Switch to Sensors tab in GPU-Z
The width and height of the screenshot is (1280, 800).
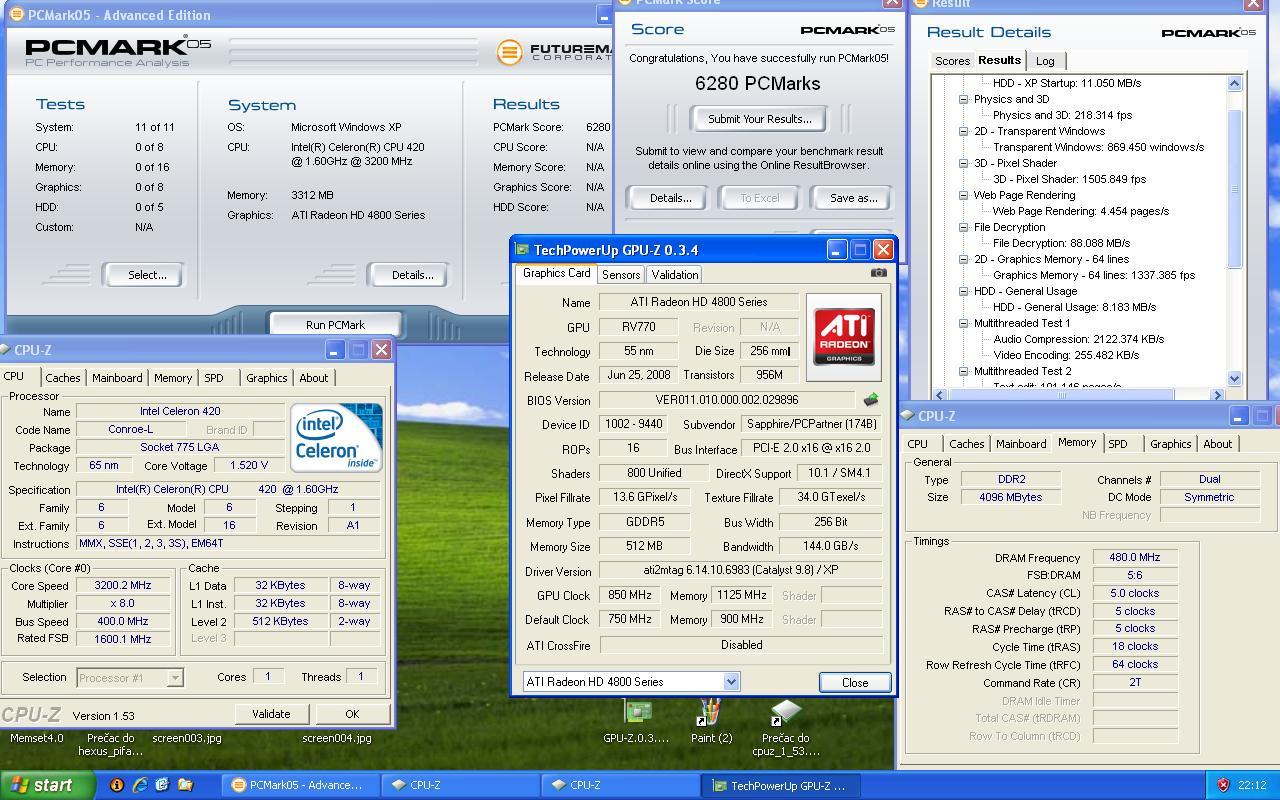tap(621, 275)
